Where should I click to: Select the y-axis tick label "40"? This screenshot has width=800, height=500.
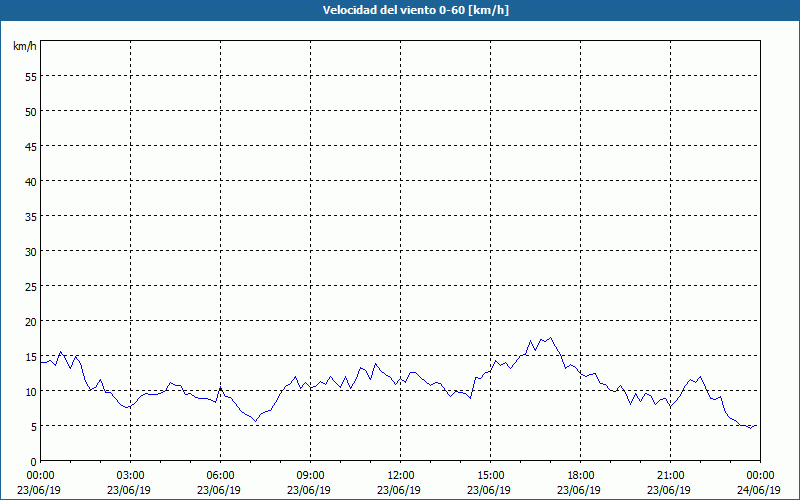[30, 182]
